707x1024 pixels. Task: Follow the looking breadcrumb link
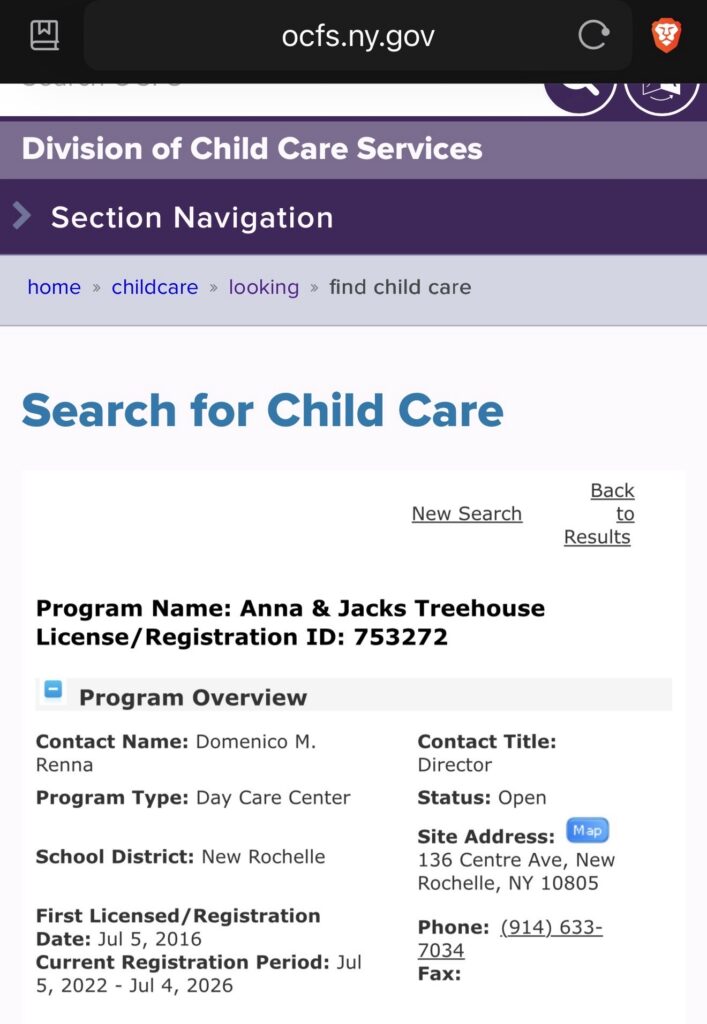[264, 287]
